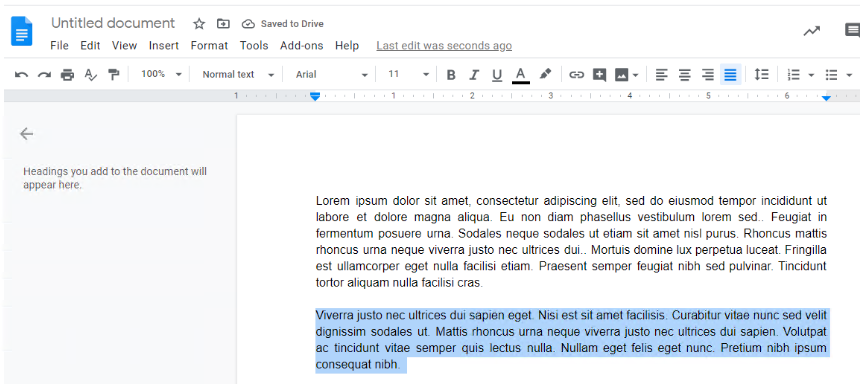
Task: Close the document outline with back arrow
Action: [26, 133]
